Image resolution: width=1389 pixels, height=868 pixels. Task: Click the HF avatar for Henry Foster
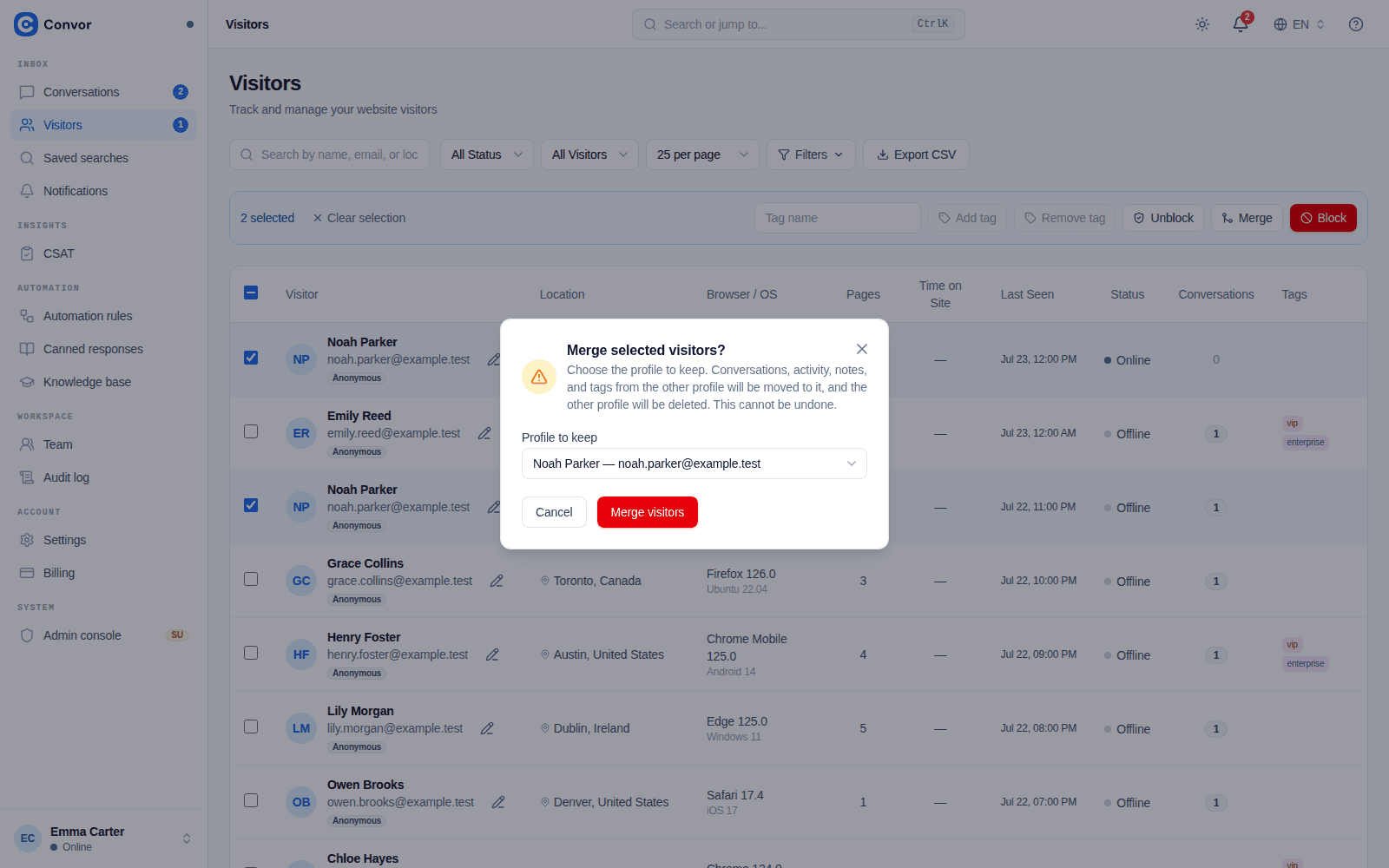coord(301,654)
